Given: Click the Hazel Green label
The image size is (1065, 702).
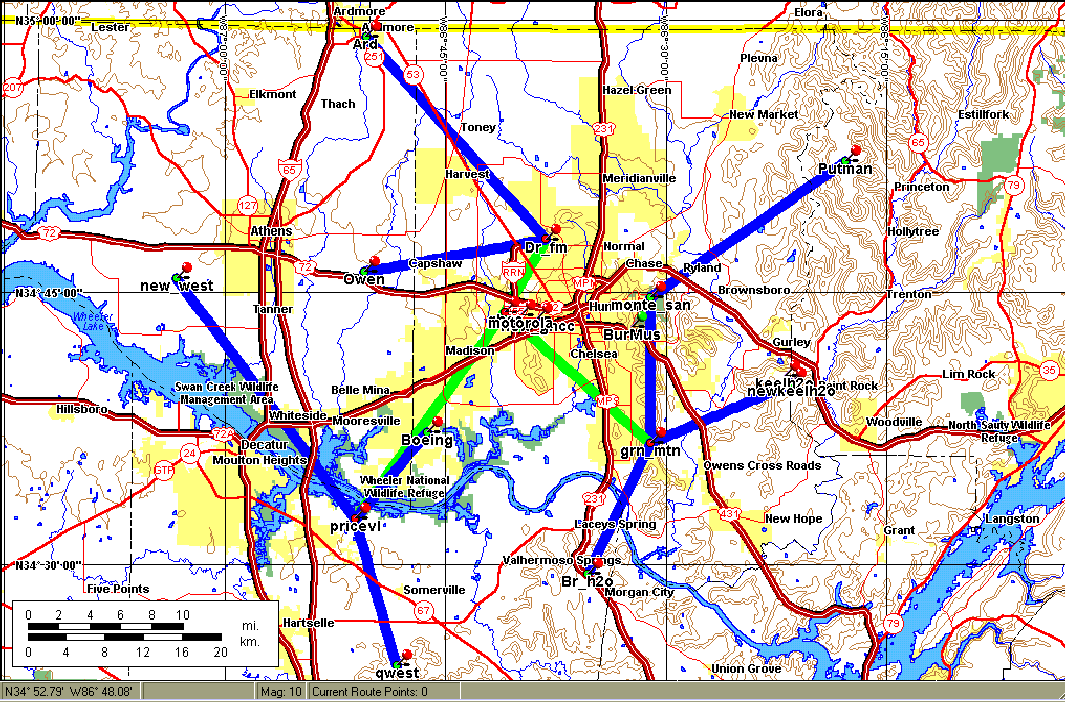Looking at the screenshot, I should [x=636, y=90].
